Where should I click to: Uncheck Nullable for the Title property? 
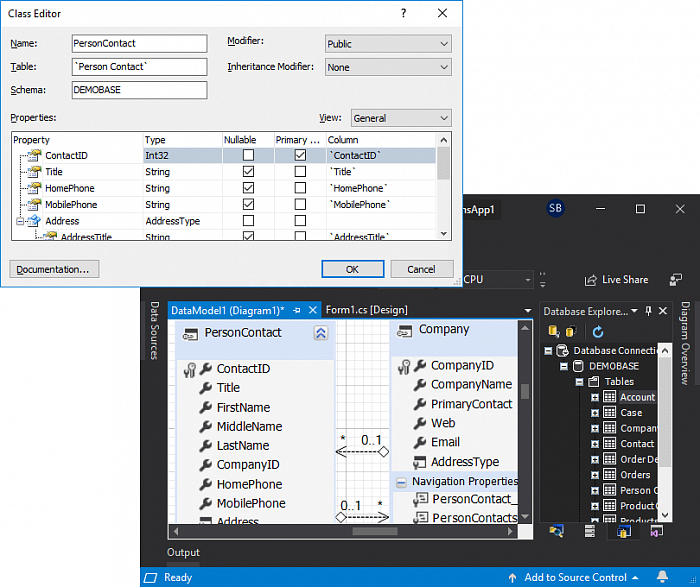248,172
